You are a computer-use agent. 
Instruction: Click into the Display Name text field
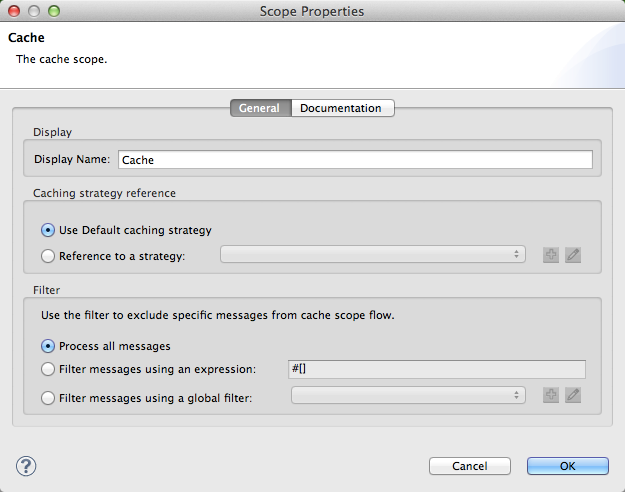tap(355, 159)
